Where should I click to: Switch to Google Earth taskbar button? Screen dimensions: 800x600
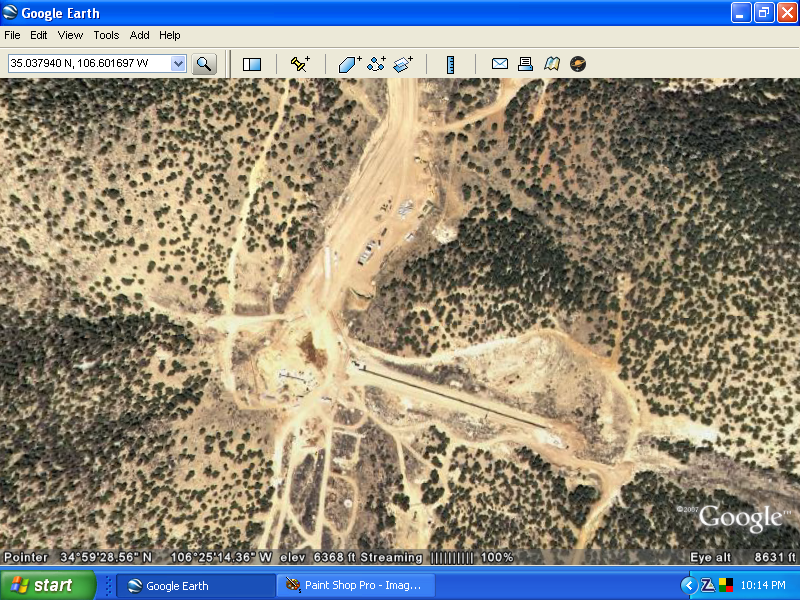196,586
